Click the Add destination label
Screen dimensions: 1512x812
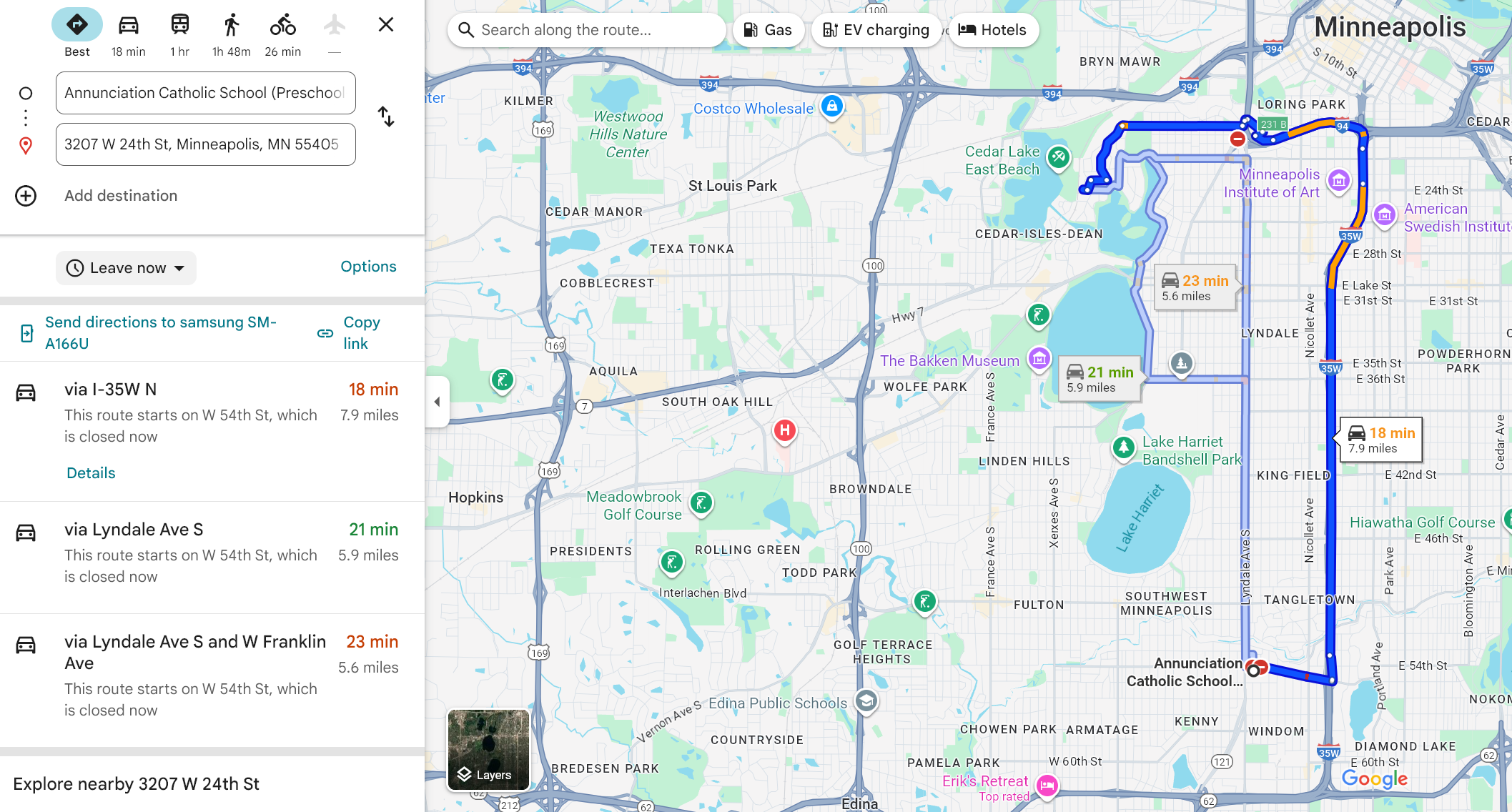[x=121, y=196]
